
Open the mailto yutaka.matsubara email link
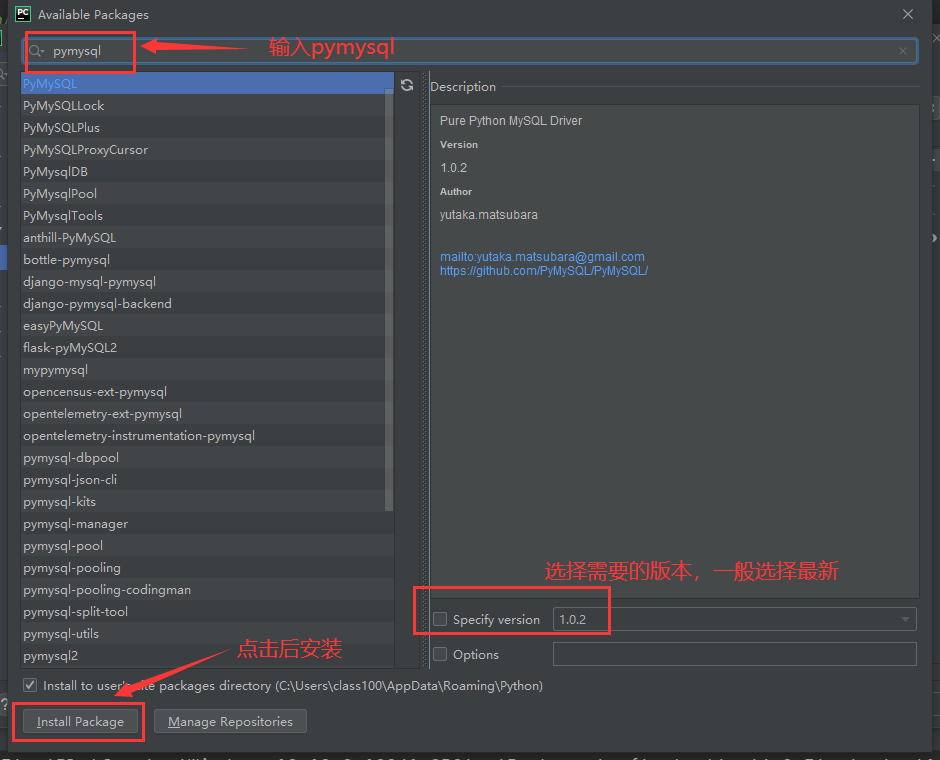tap(542, 257)
